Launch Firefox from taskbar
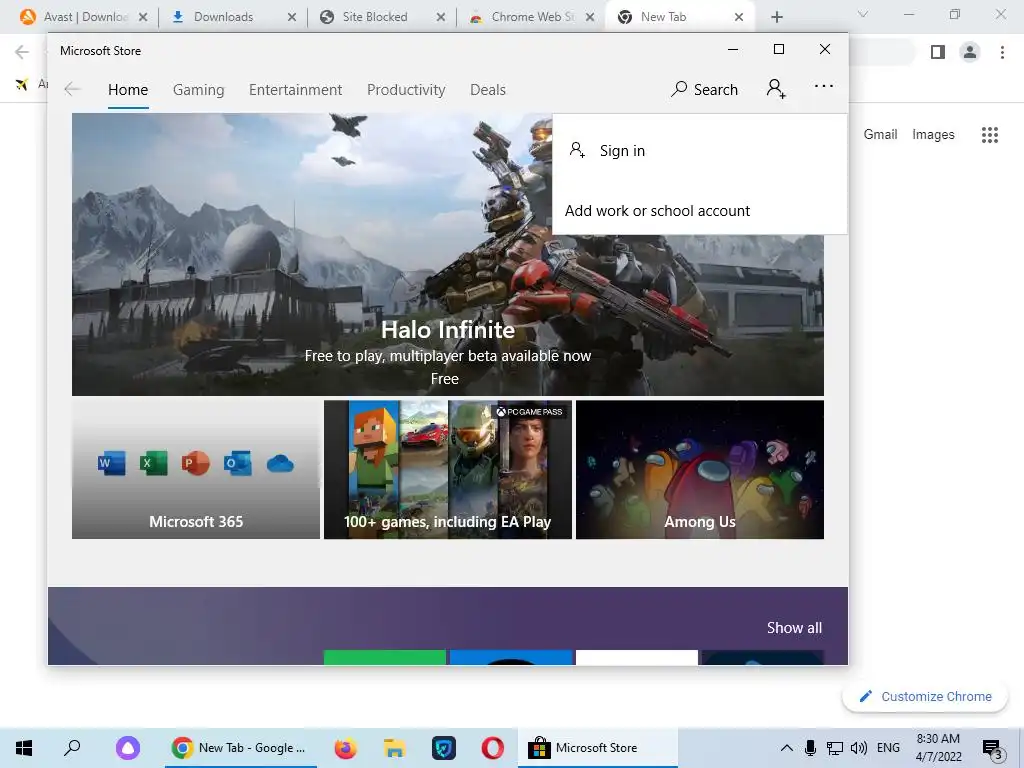The height and width of the screenshot is (768, 1024). pyautogui.click(x=345, y=748)
